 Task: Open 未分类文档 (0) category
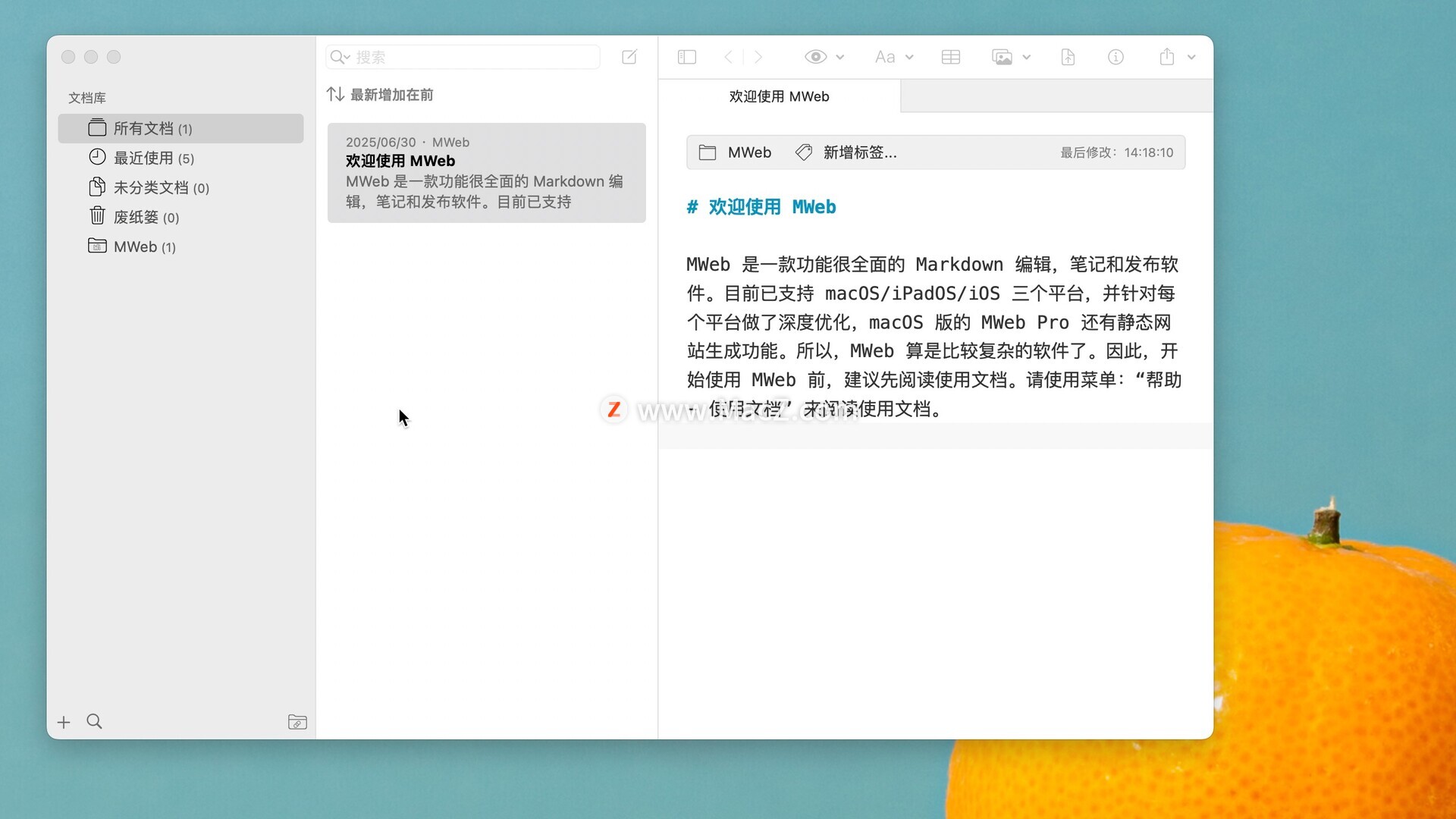tap(180, 187)
